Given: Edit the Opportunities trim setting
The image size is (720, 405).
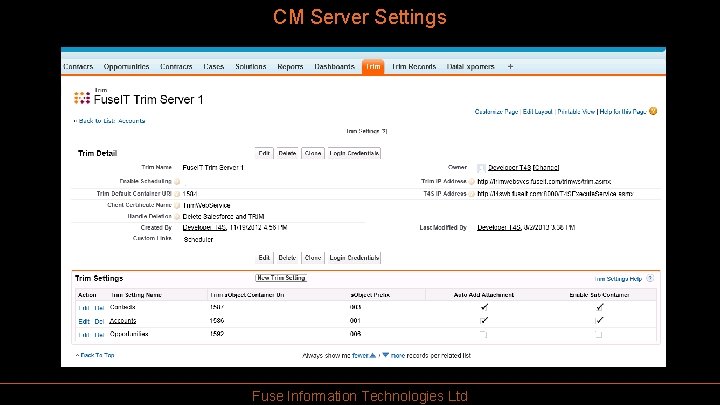Looking at the screenshot, I should click(84, 335).
